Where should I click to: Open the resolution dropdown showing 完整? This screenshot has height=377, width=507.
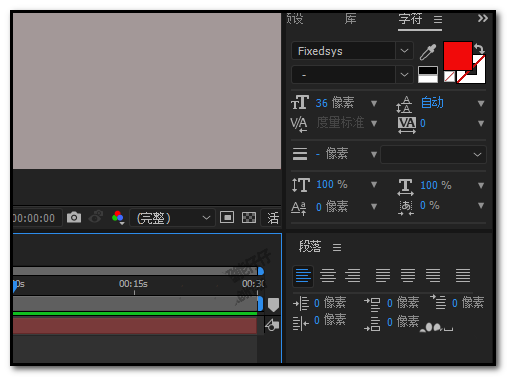pyautogui.click(x=172, y=218)
